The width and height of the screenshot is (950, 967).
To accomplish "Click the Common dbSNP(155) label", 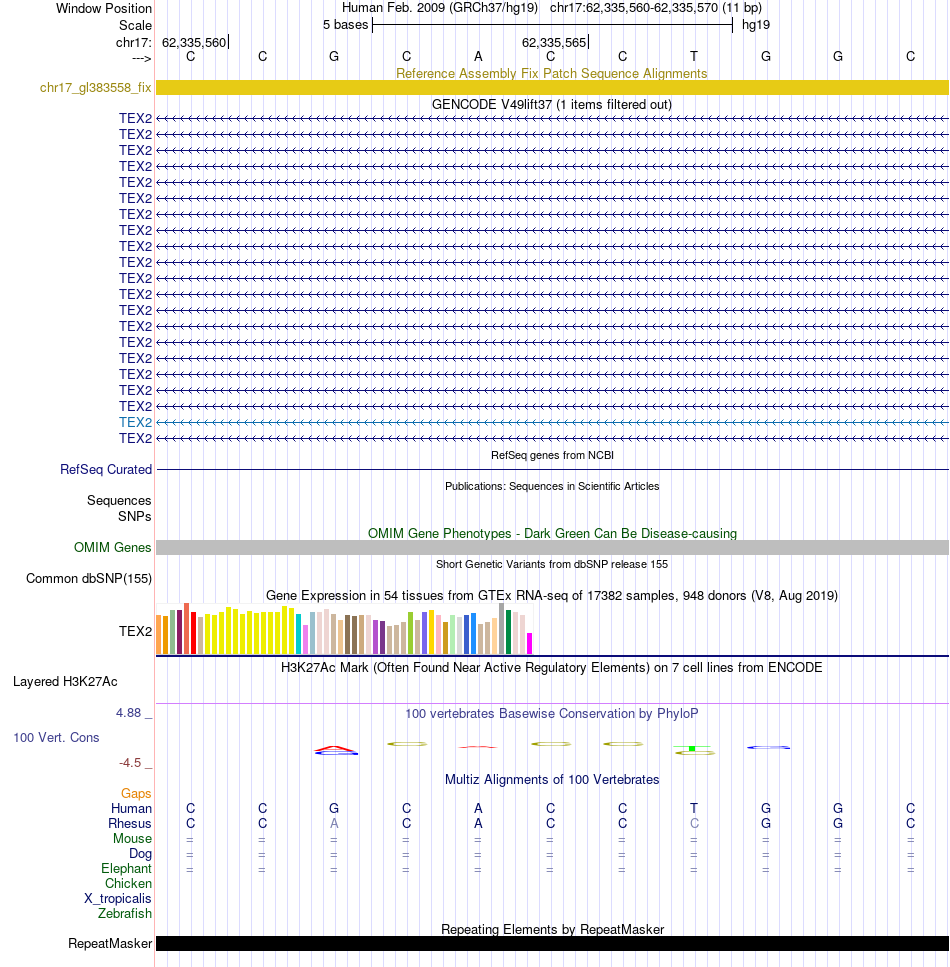I will click(89, 578).
